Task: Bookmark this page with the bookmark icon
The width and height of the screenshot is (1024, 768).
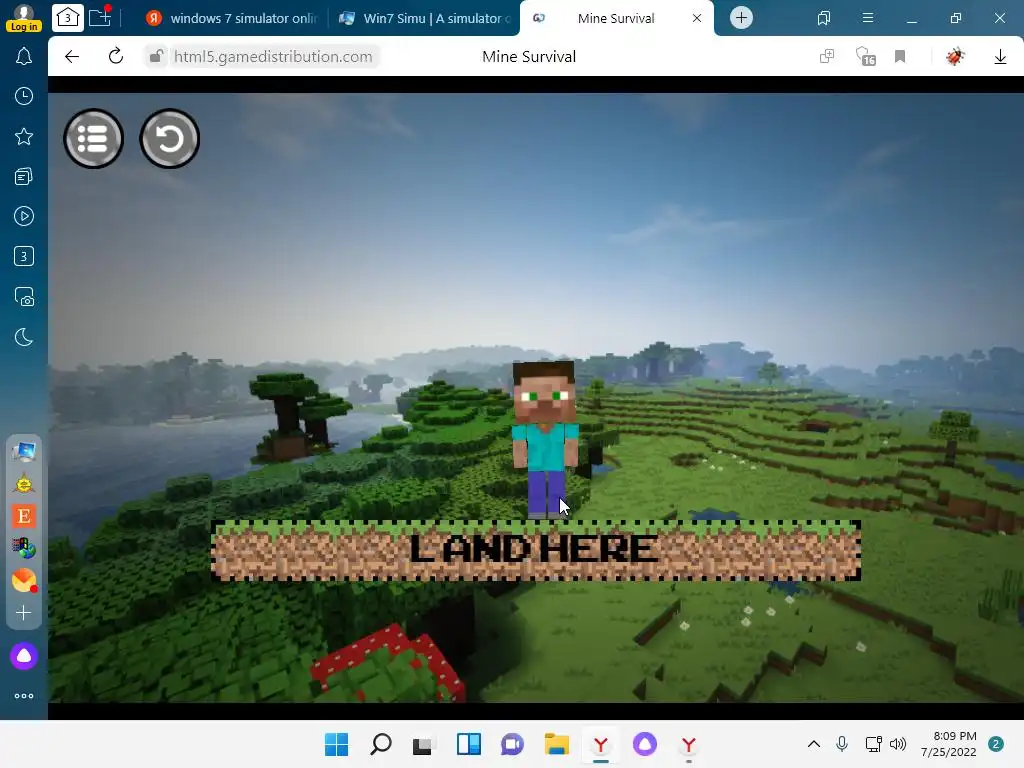Action: (x=900, y=57)
